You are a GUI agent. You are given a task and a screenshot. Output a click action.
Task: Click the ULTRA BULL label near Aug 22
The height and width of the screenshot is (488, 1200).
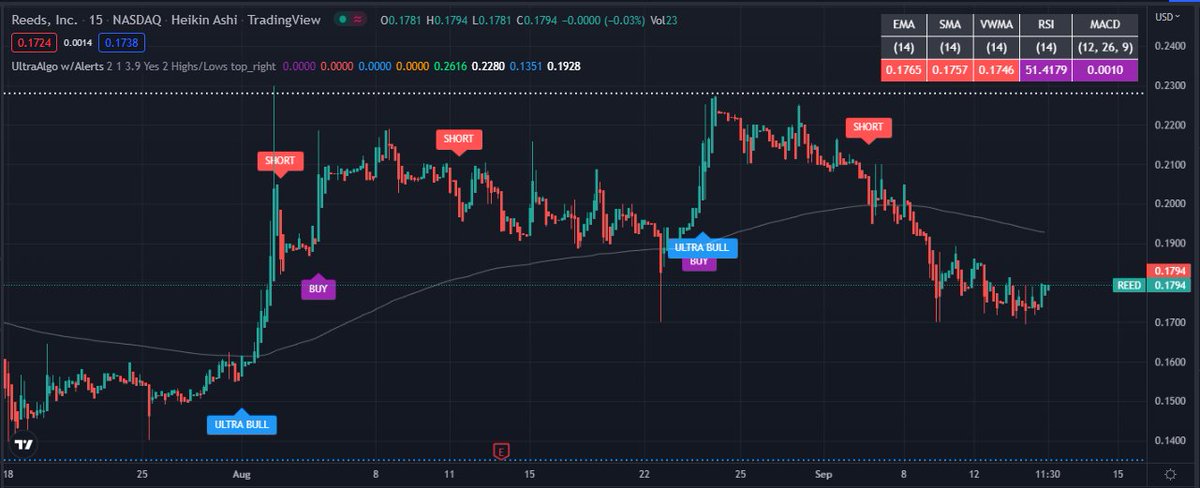(702, 247)
